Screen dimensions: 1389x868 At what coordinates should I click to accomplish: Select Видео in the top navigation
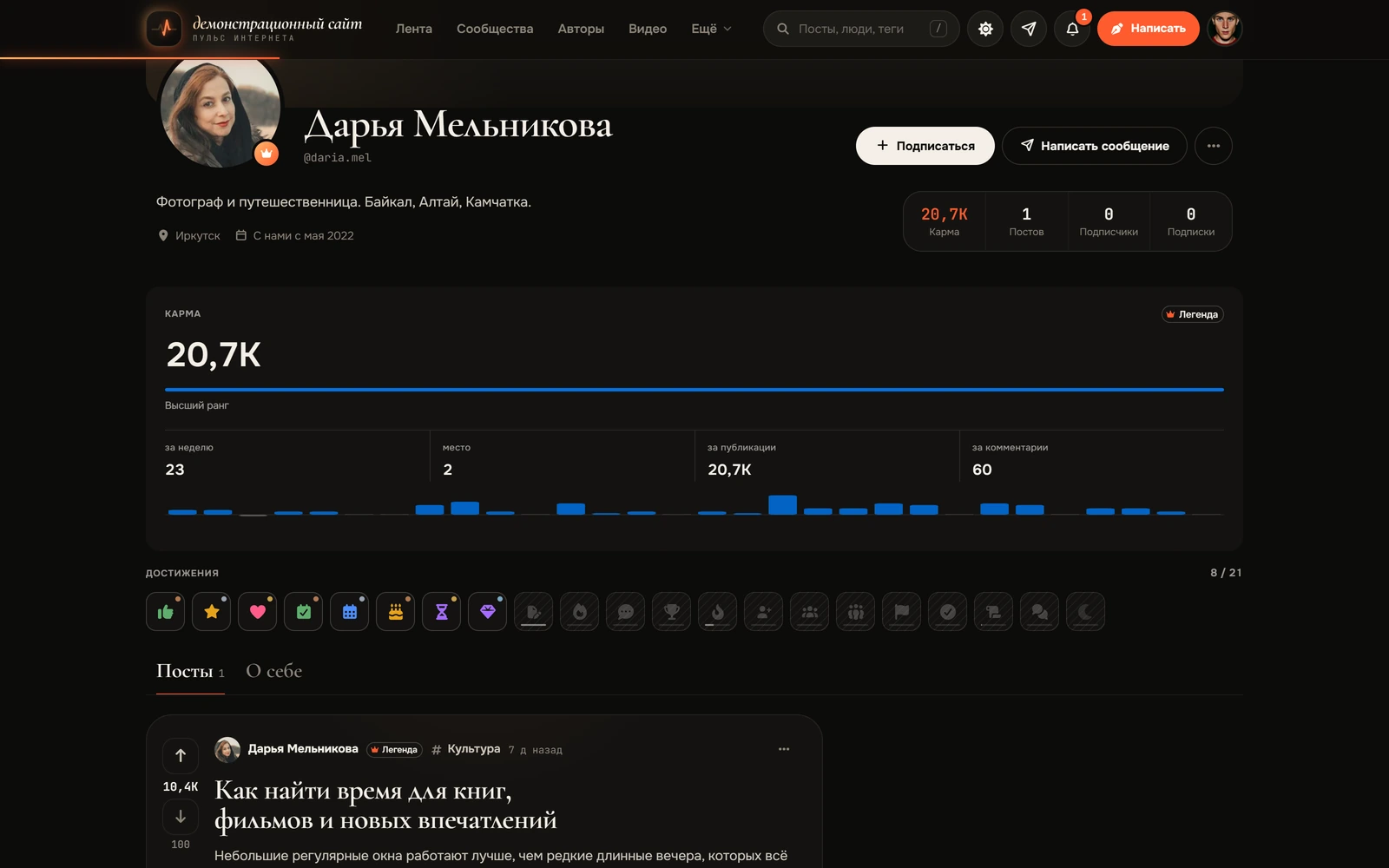pyautogui.click(x=648, y=29)
